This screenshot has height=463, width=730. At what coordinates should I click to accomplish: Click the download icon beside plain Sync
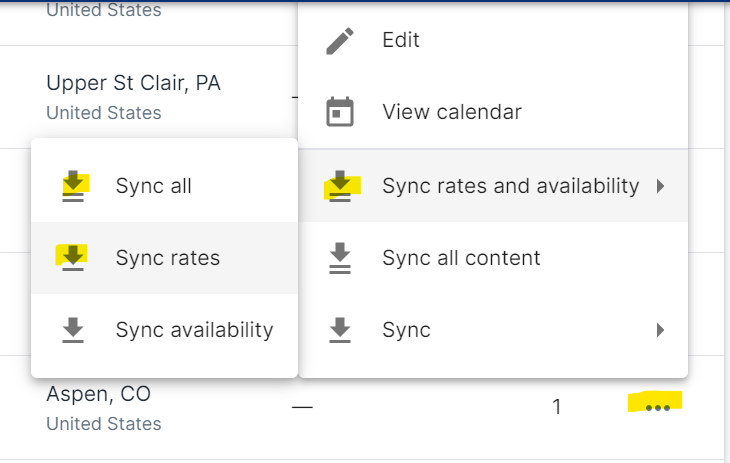[x=340, y=330]
